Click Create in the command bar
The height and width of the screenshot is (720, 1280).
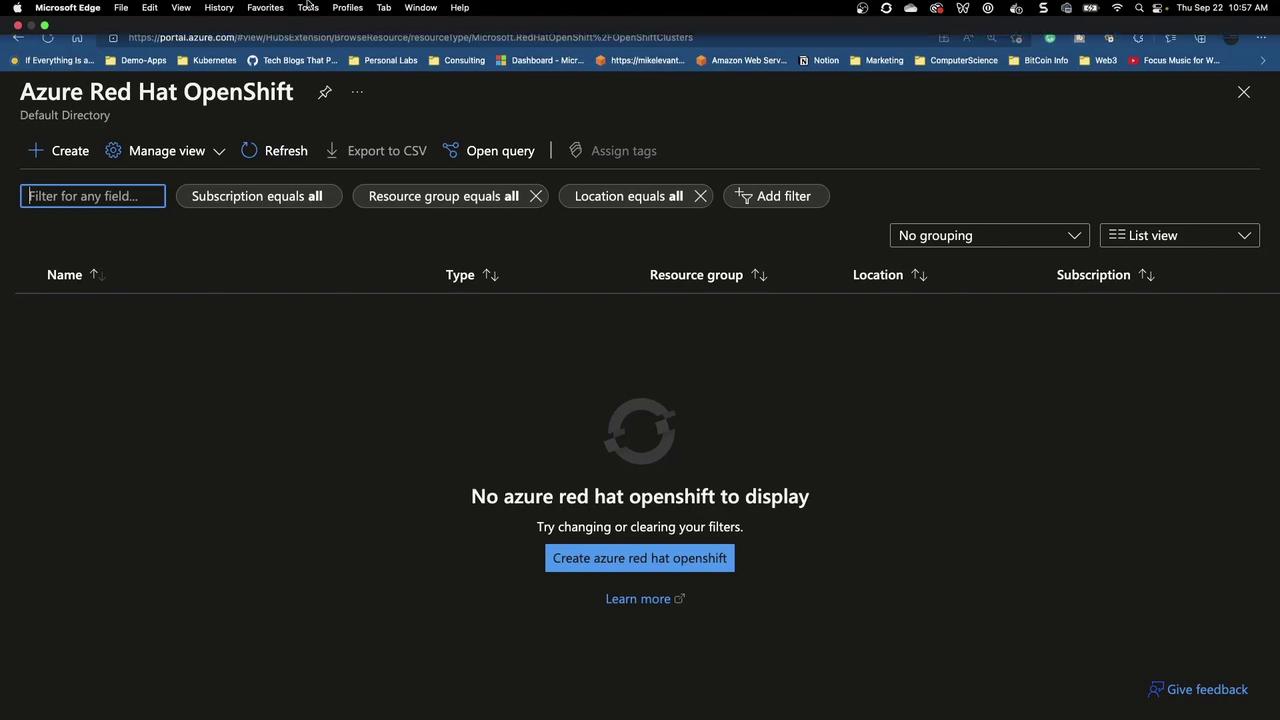(x=59, y=150)
